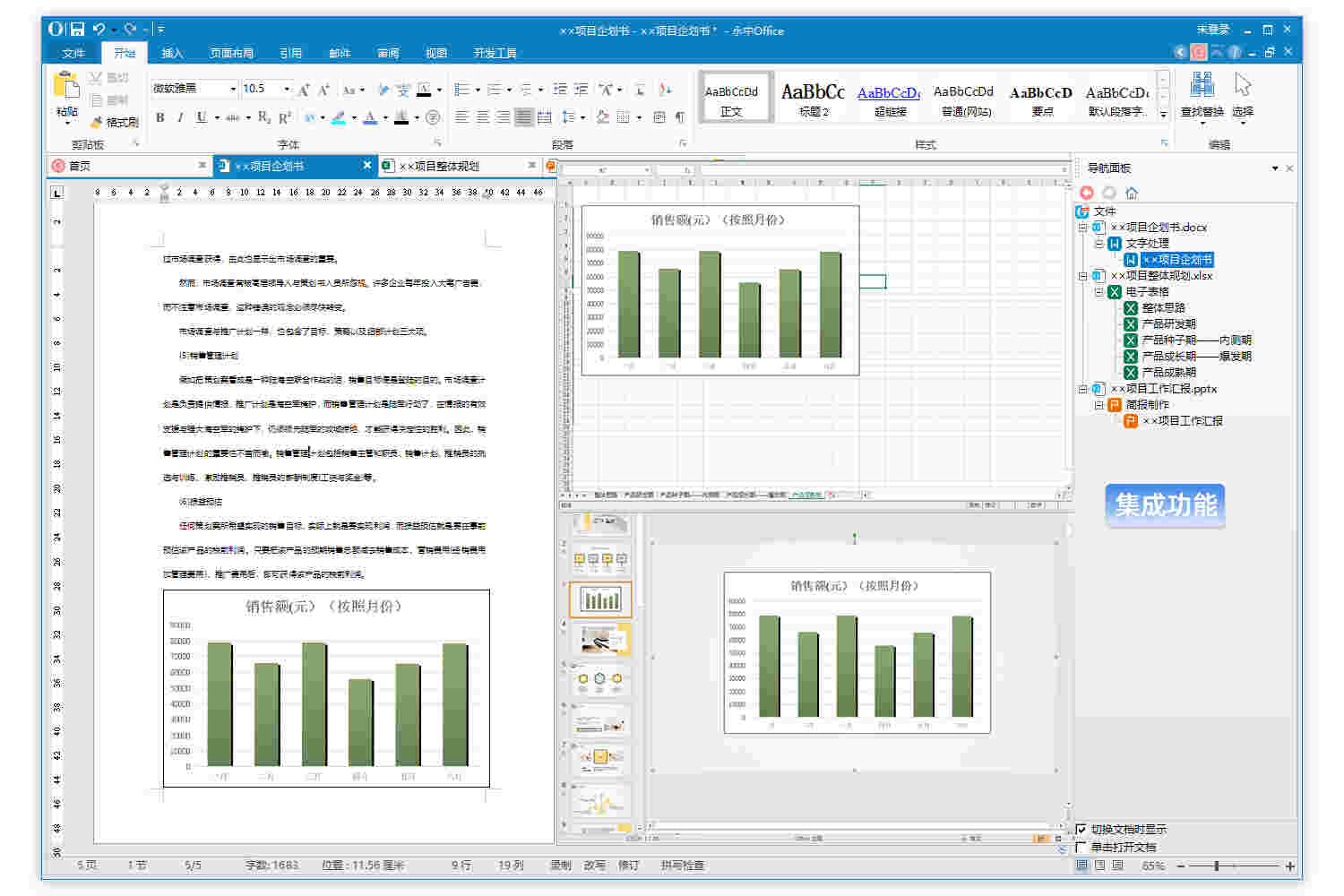The height and width of the screenshot is (896, 1344).
Task: Toggle bold formatting in the font group
Action: (x=159, y=117)
